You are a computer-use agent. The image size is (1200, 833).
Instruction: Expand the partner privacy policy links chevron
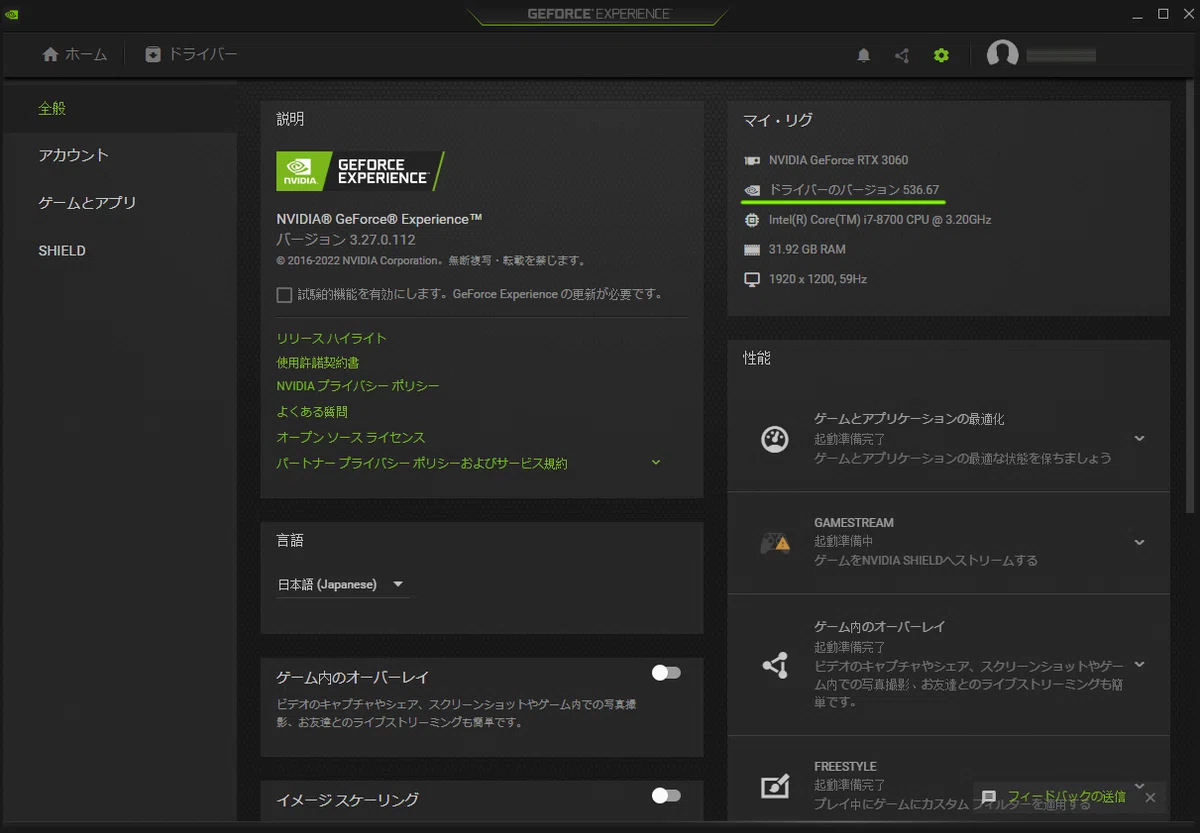coord(656,463)
